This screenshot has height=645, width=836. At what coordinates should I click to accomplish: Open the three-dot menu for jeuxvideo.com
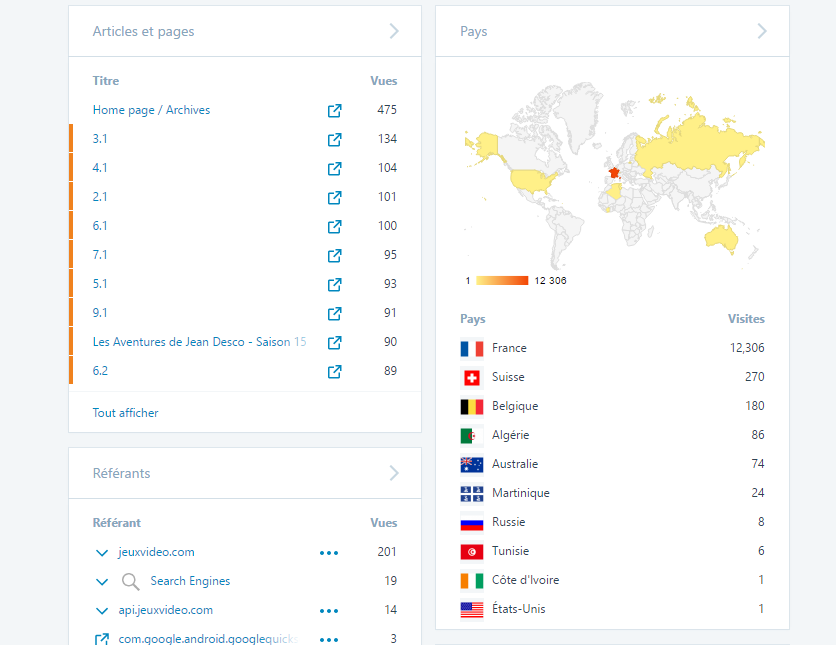click(x=329, y=553)
